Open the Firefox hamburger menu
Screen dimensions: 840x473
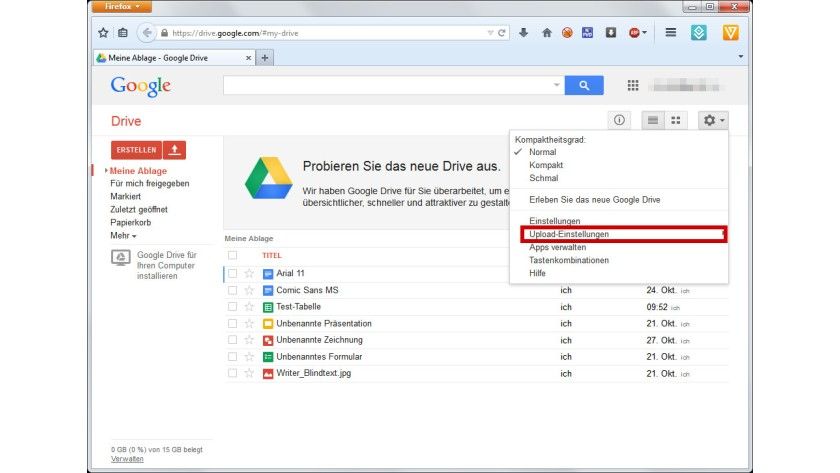pos(670,33)
